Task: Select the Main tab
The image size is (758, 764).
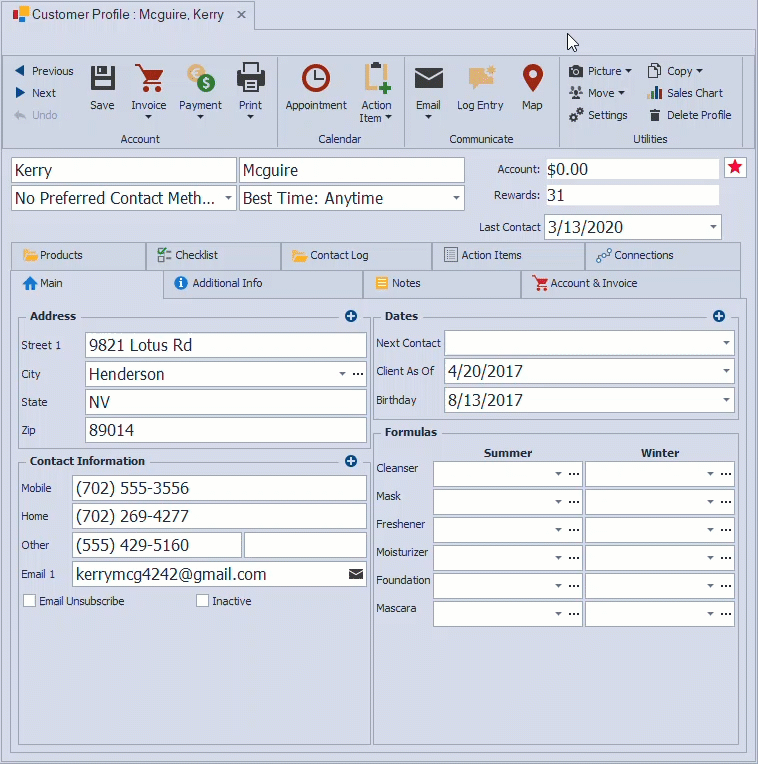Action: 87,284
